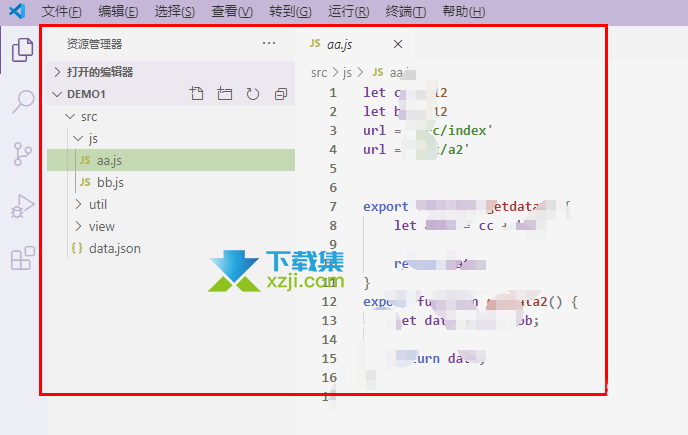Open the Search view in activity bar
The height and width of the screenshot is (435, 688).
23,101
